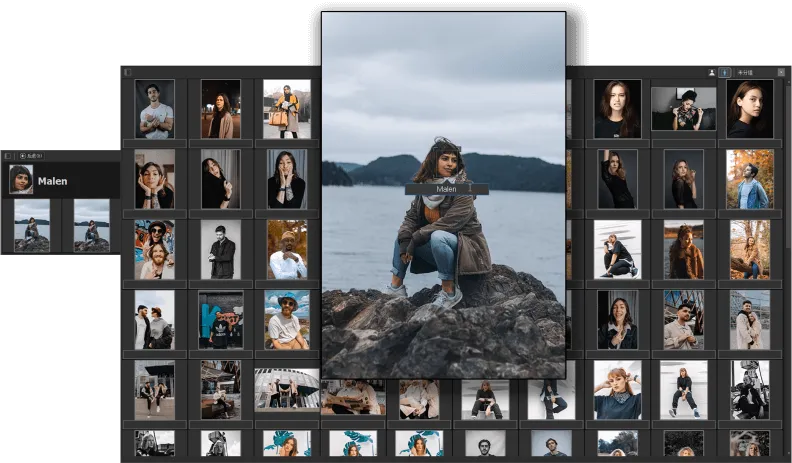
Task: Tick the checkbox in the Malen panel header
Action: pyautogui.click(x=8, y=156)
